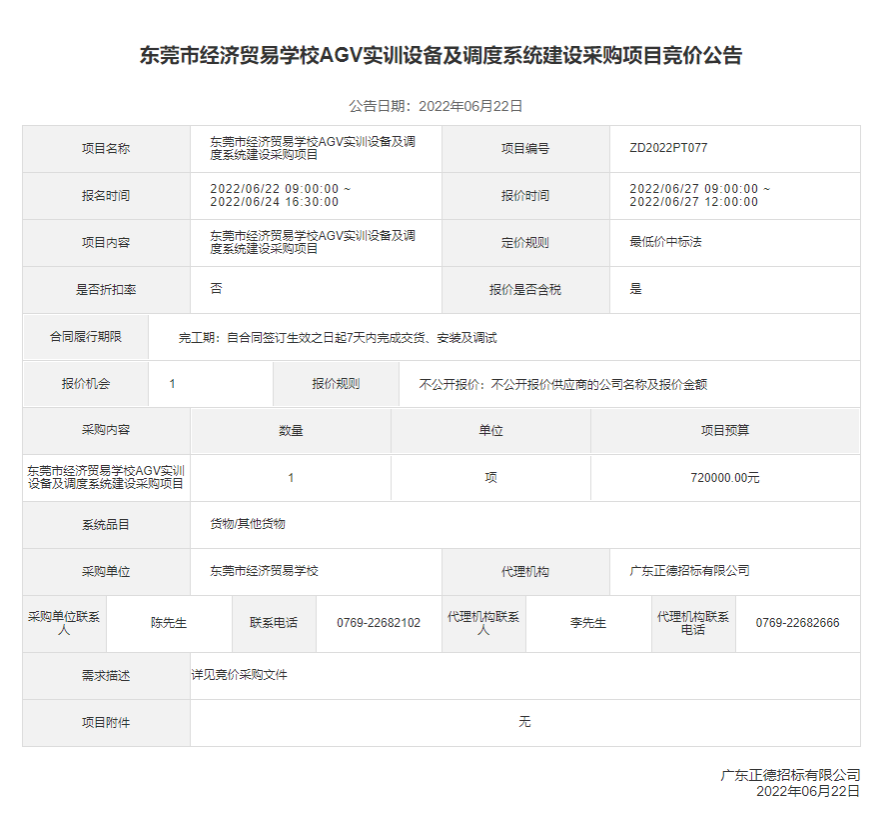Click the 报价规则 label cell
The height and width of the screenshot is (816, 896).
coord(336,384)
